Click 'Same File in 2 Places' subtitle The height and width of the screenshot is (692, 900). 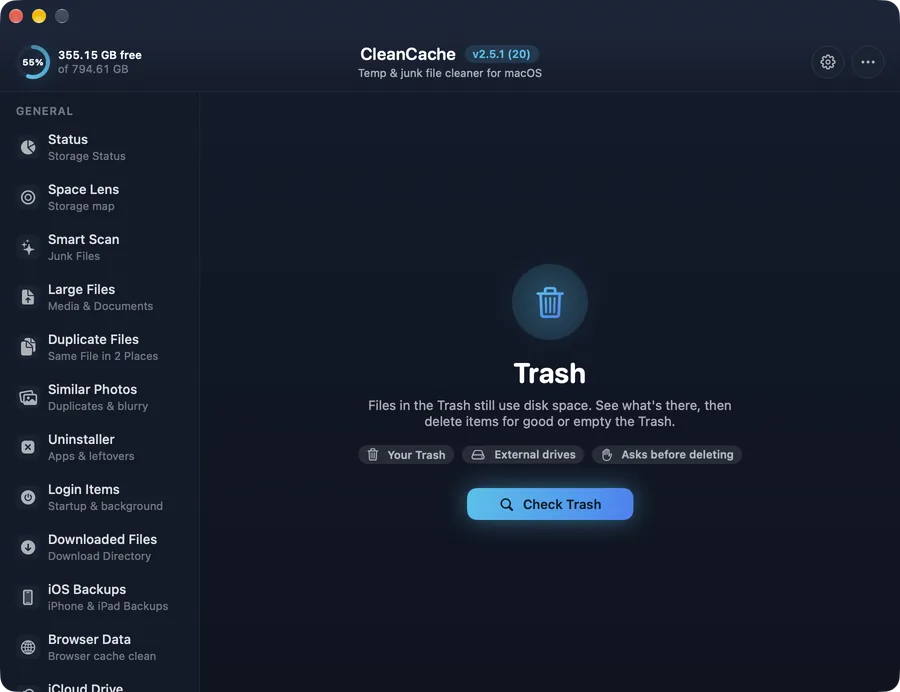coord(103,356)
